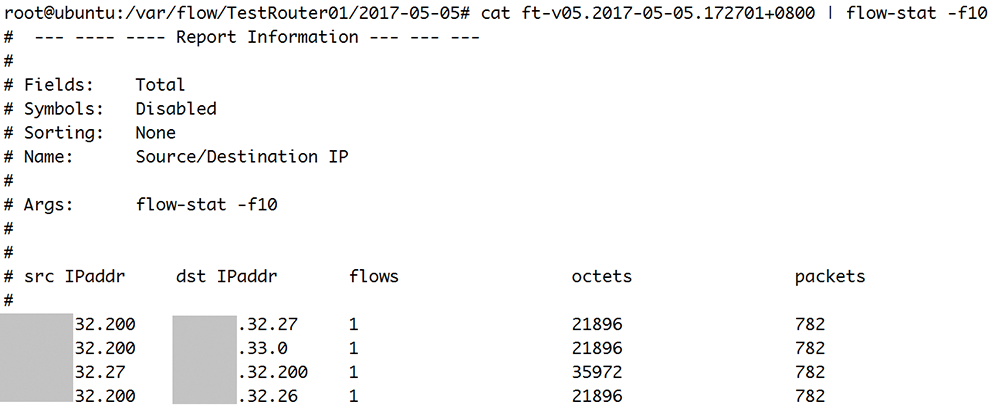Click the Sorting: None value
Screen dimensions: 1000x407
click(x=156, y=133)
